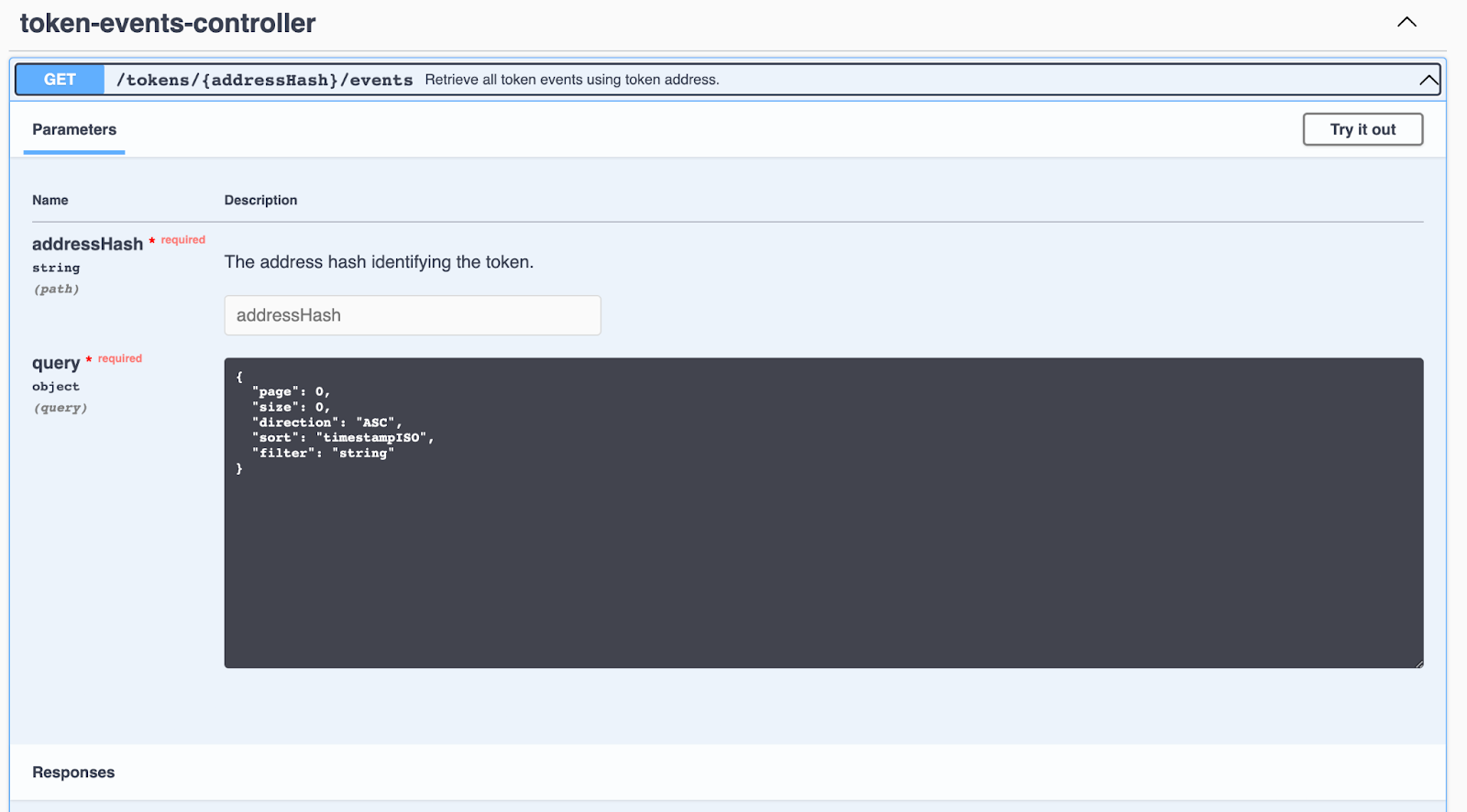This screenshot has width=1467, height=812.
Task: Click the token-events-controller heading
Action: pos(168,23)
